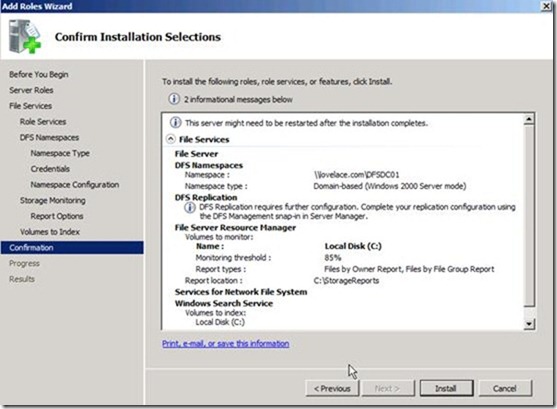Click the 'File Server' entry
The image size is (557, 409).
[196, 154]
